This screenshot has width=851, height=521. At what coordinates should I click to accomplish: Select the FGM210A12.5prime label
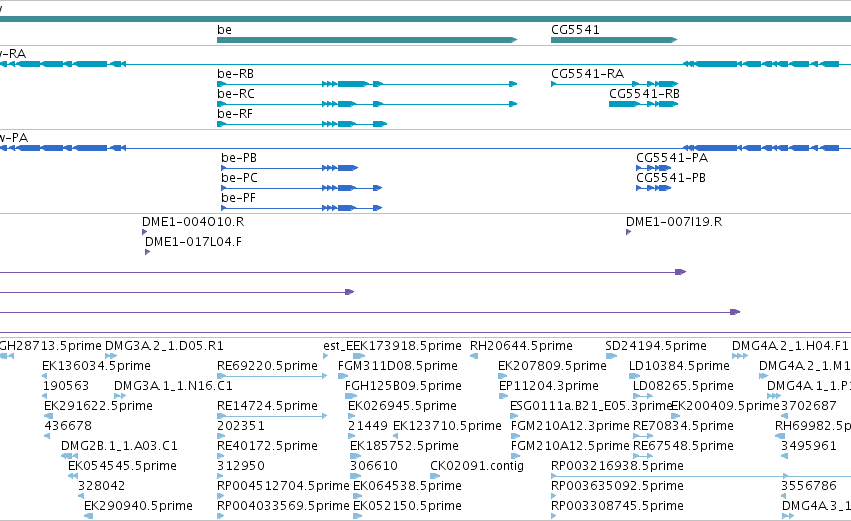click(570, 447)
